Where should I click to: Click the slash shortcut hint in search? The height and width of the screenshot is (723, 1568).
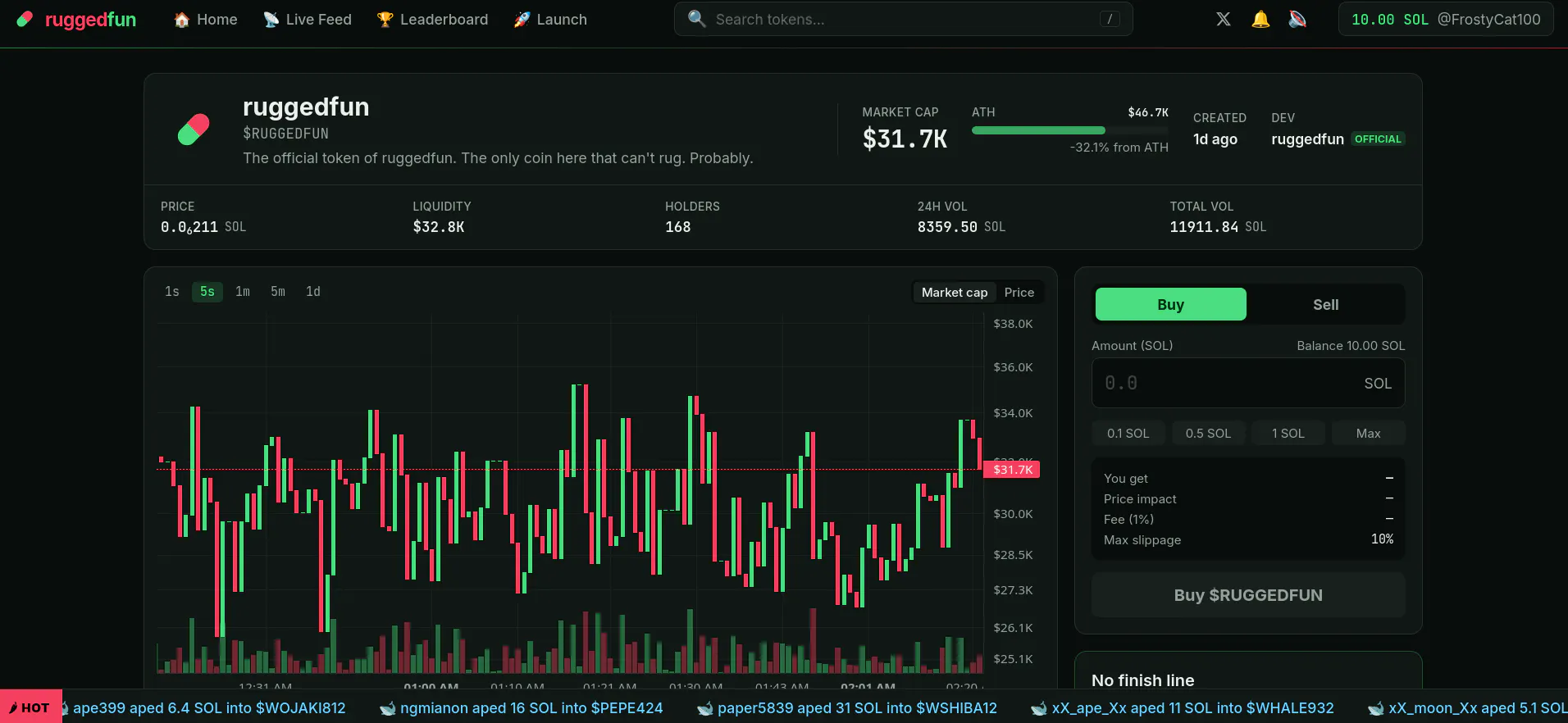pyautogui.click(x=1110, y=19)
